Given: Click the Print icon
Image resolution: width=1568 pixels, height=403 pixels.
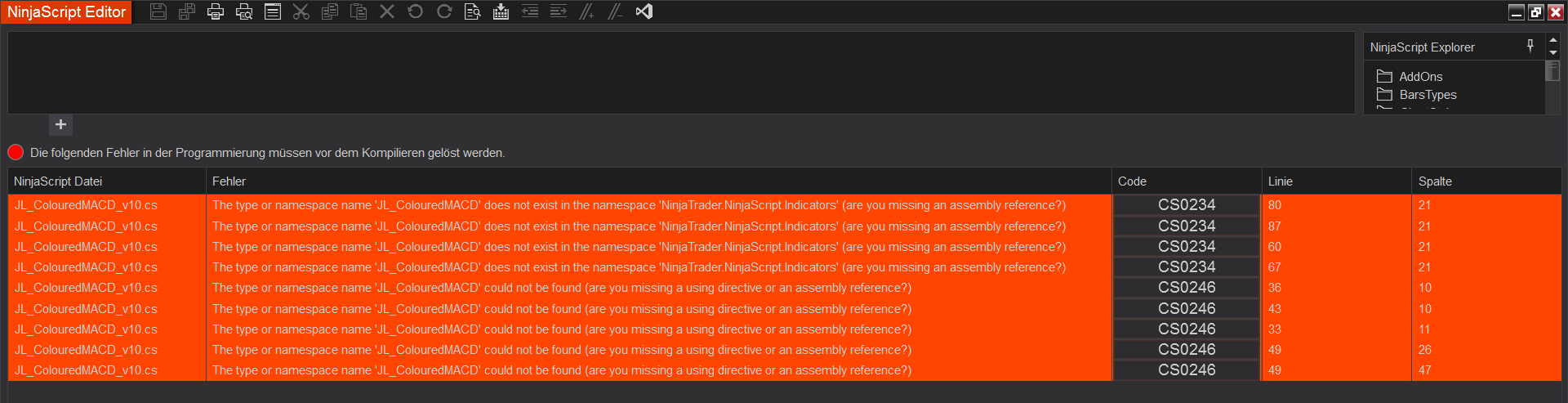Looking at the screenshot, I should pyautogui.click(x=216, y=11).
